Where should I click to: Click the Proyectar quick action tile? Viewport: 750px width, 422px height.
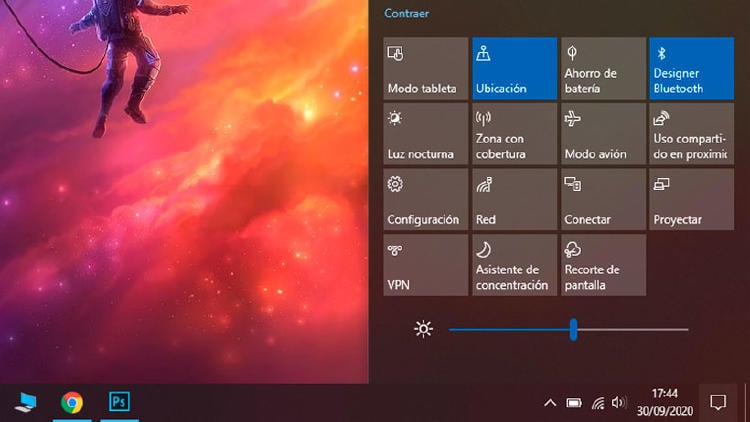[x=691, y=199]
